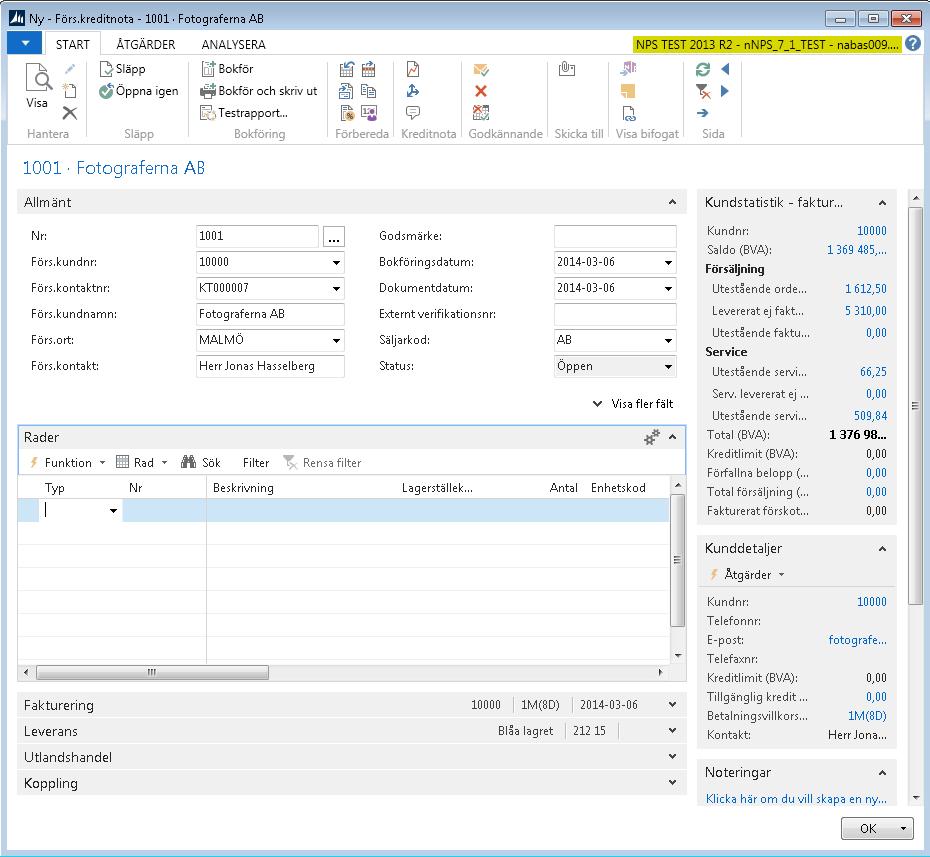Open the Förs.kundnr dropdown
930x857 pixels.
tap(336, 262)
